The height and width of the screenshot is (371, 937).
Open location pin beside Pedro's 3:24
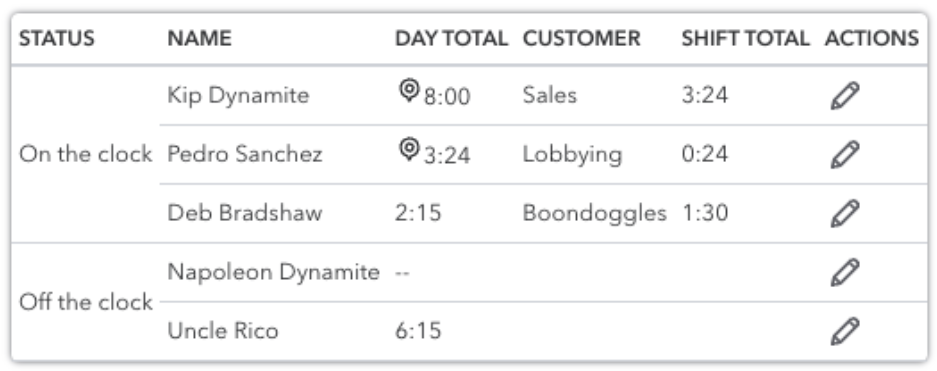click(409, 149)
